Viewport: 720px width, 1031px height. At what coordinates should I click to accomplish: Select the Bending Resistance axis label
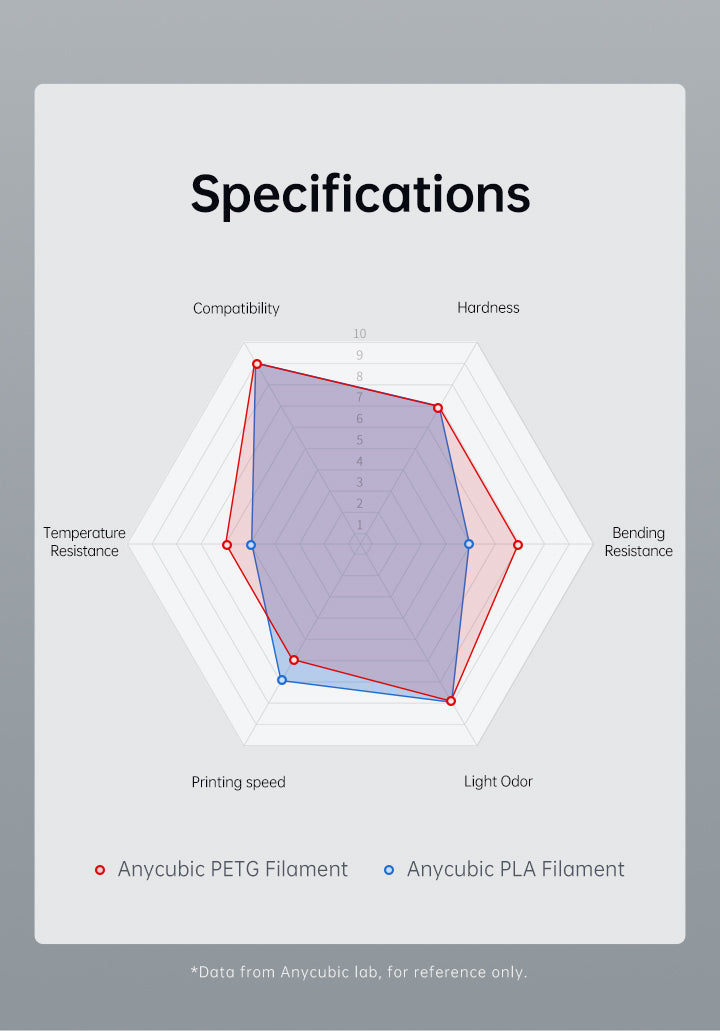638,542
